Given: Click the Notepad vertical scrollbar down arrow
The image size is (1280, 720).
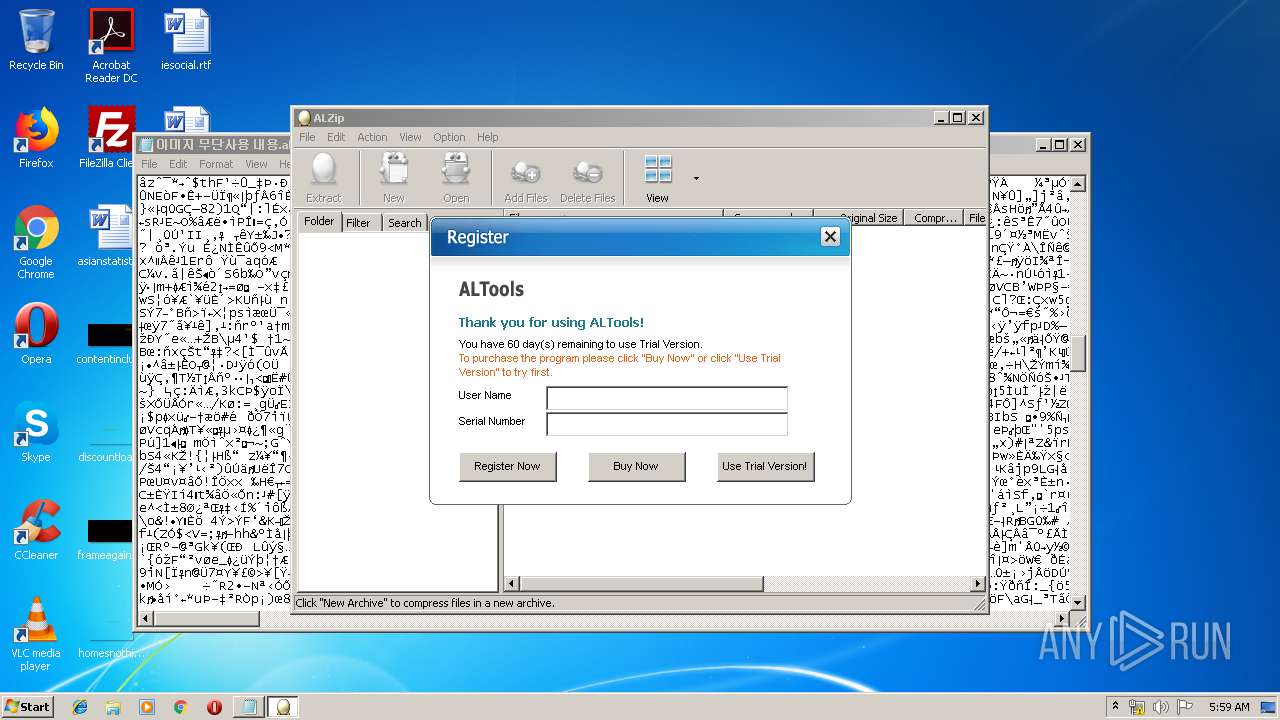Looking at the screenshot, I should pos(1077,602).
